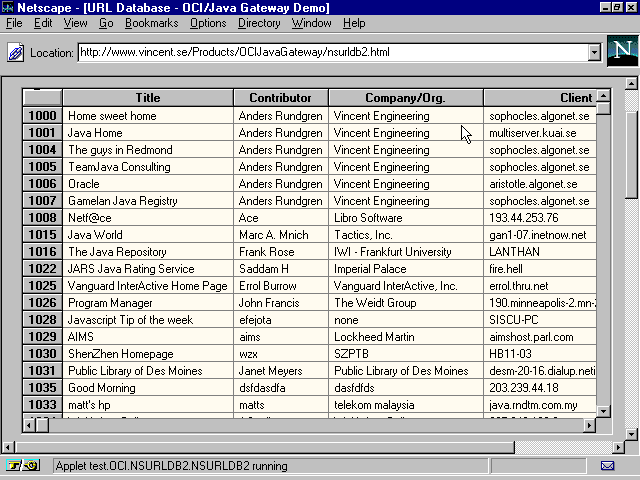Image resolution: width=640 pixels, height=480 pixels.
Task: Click browser page scroll up arrow
Action: (631, 84)
